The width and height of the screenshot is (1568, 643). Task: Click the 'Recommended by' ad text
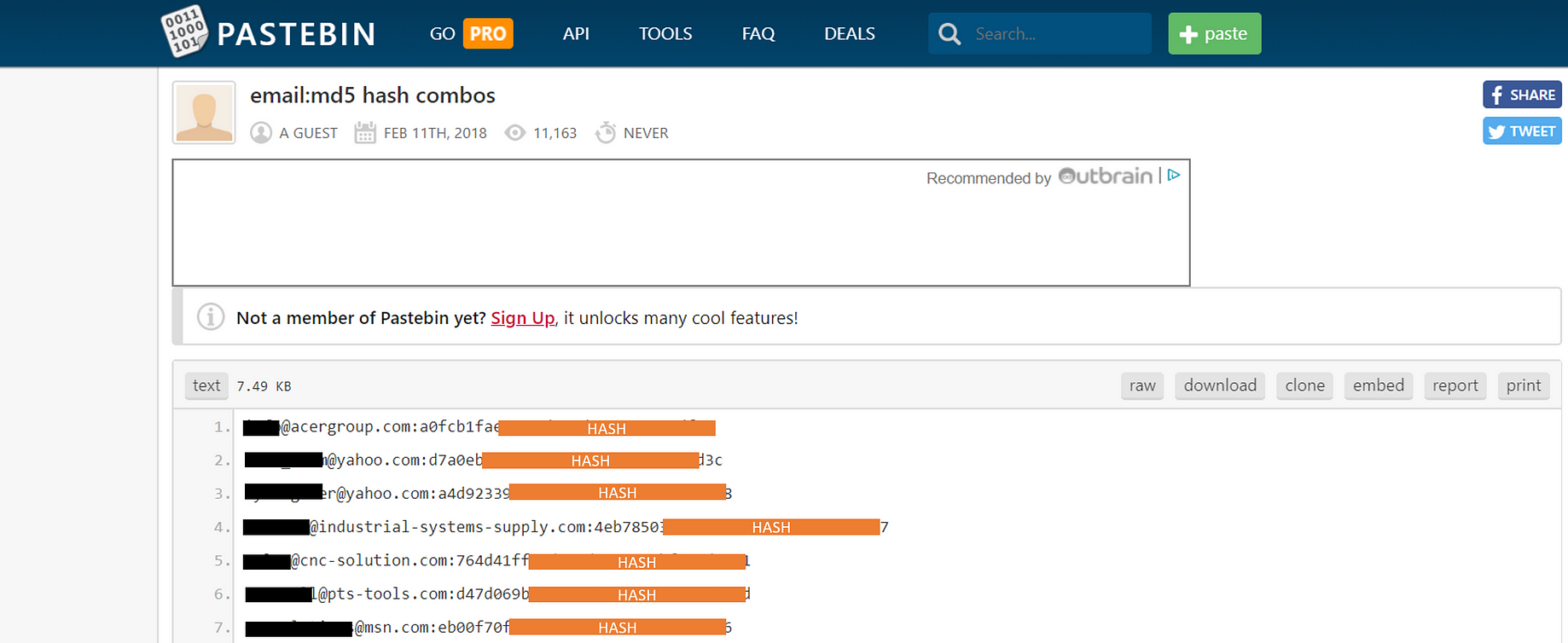tap(989, 178)
